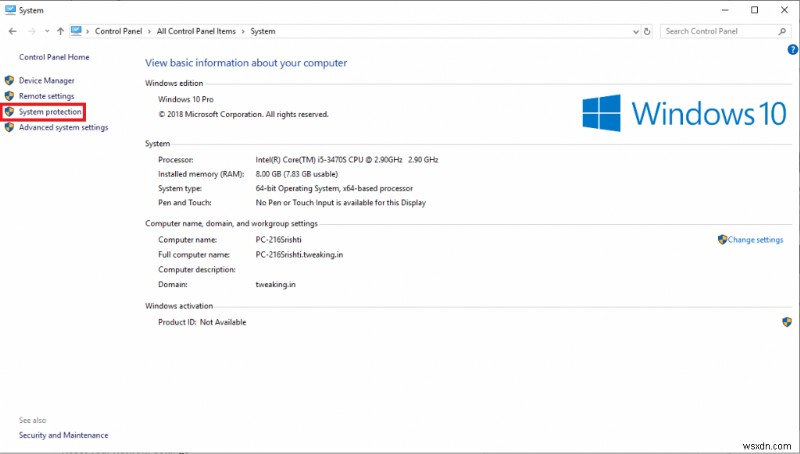
Task: Open Device Manager link
Action: (x=46, y=81)
